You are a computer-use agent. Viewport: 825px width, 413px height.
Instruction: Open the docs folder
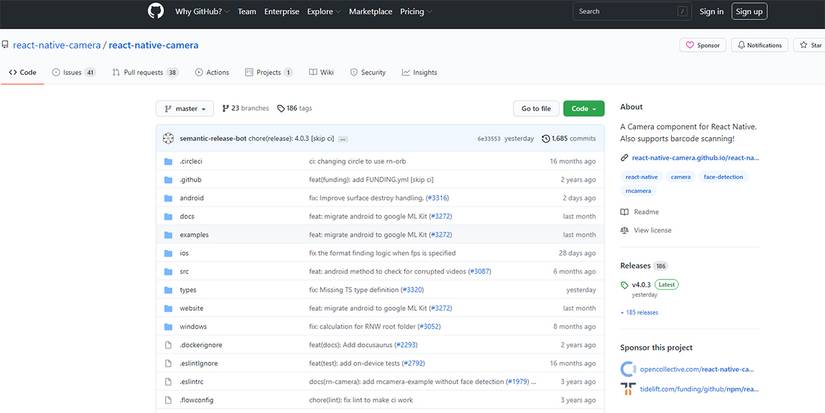pos(187,217)
